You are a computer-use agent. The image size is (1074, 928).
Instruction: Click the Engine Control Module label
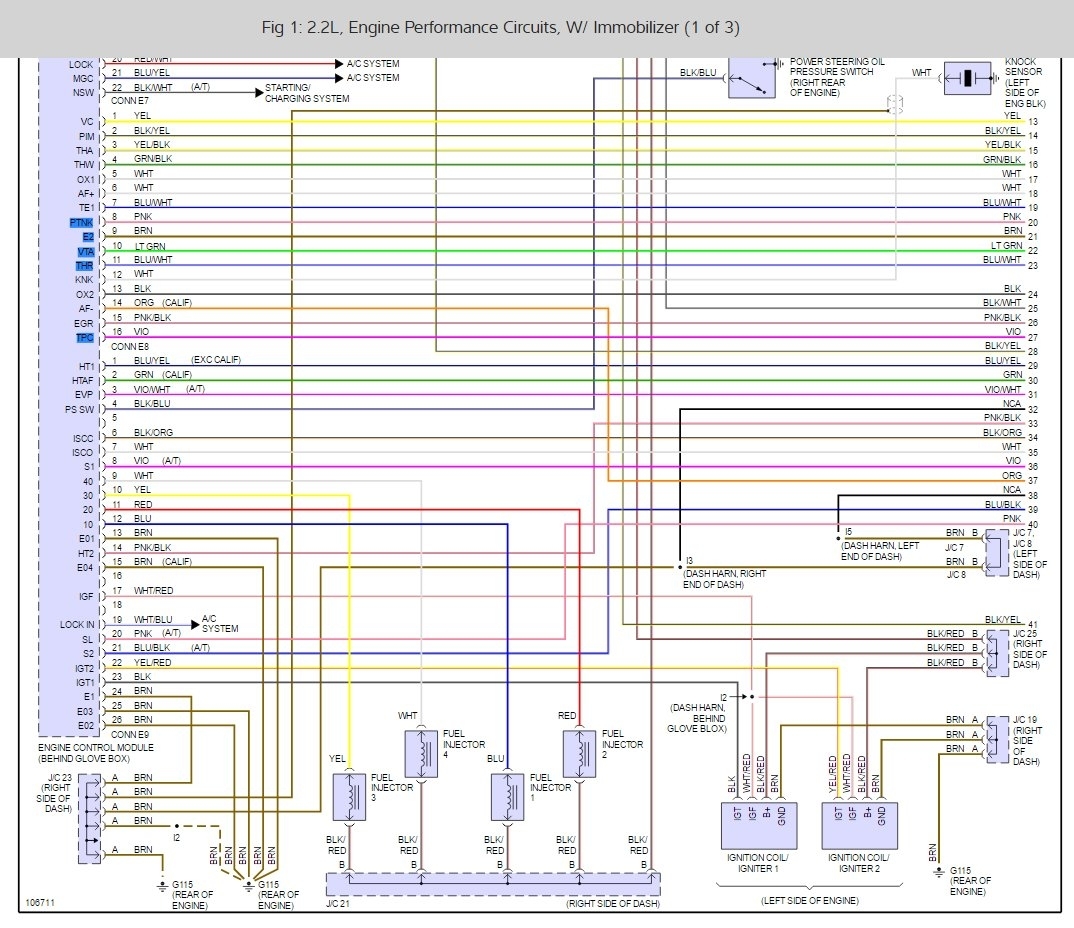(94, 752)
